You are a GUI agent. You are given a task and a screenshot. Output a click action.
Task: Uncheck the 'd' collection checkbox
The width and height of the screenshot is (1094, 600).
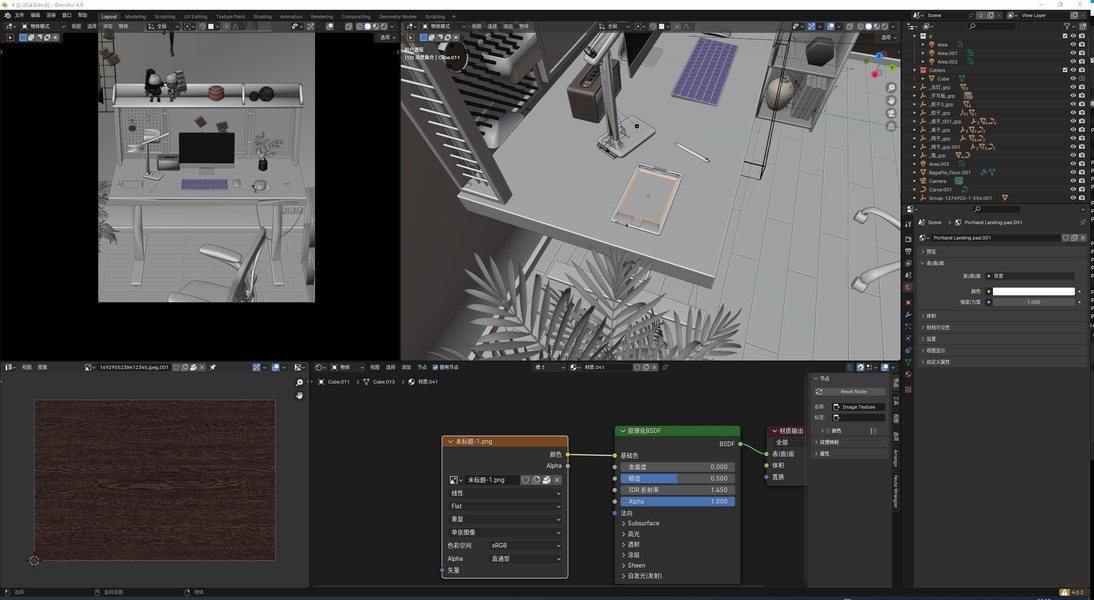tap(1065, 36)
